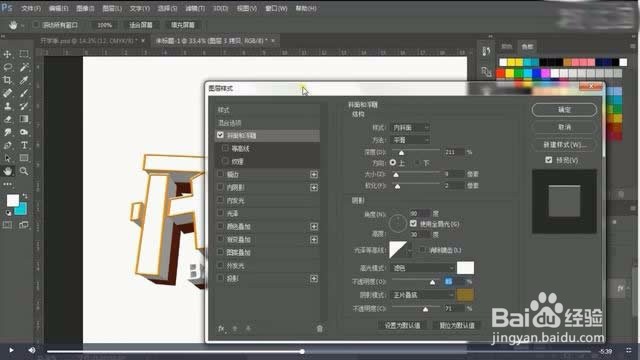Select the History Brush tool

point(24,106)
